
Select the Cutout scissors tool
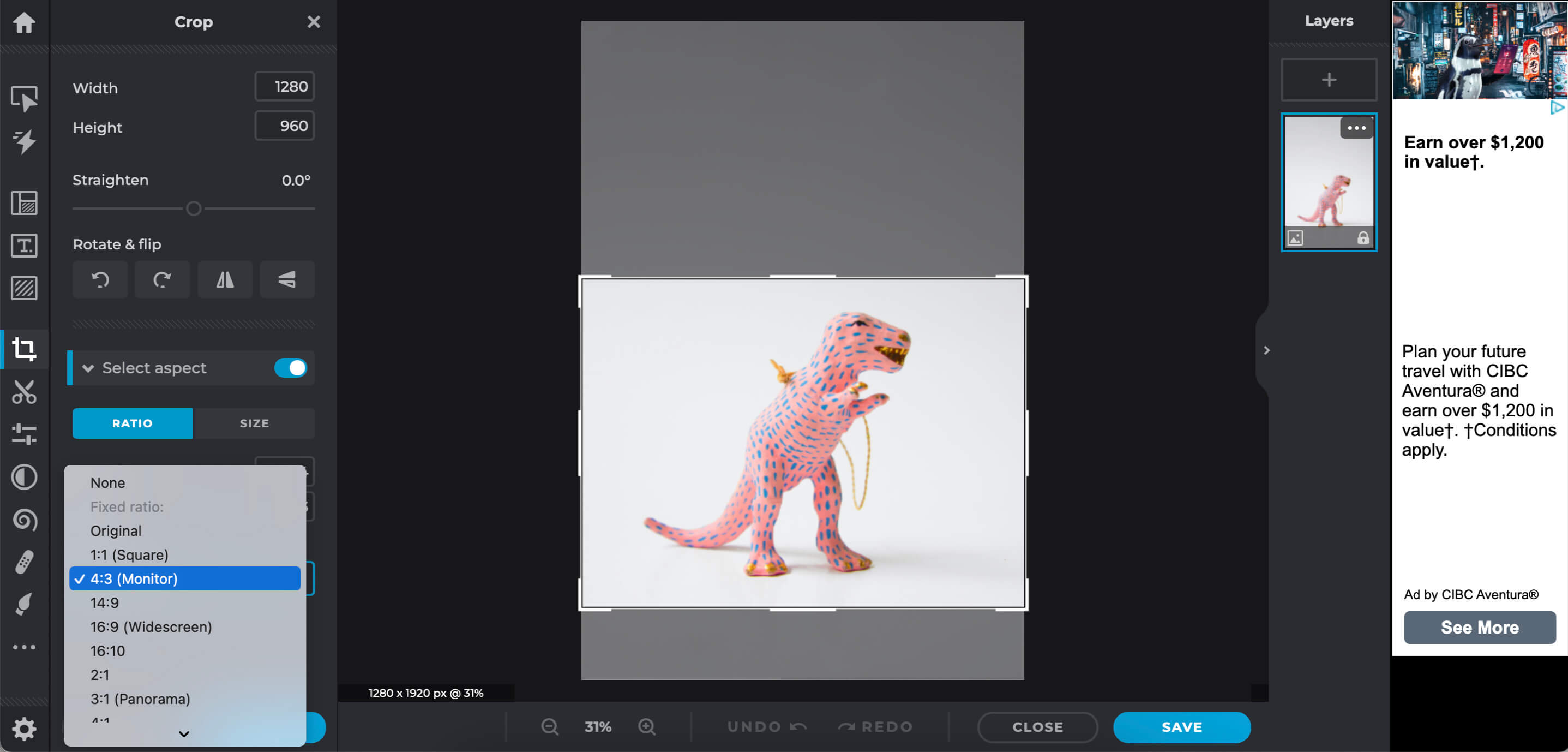coord(24,391)
